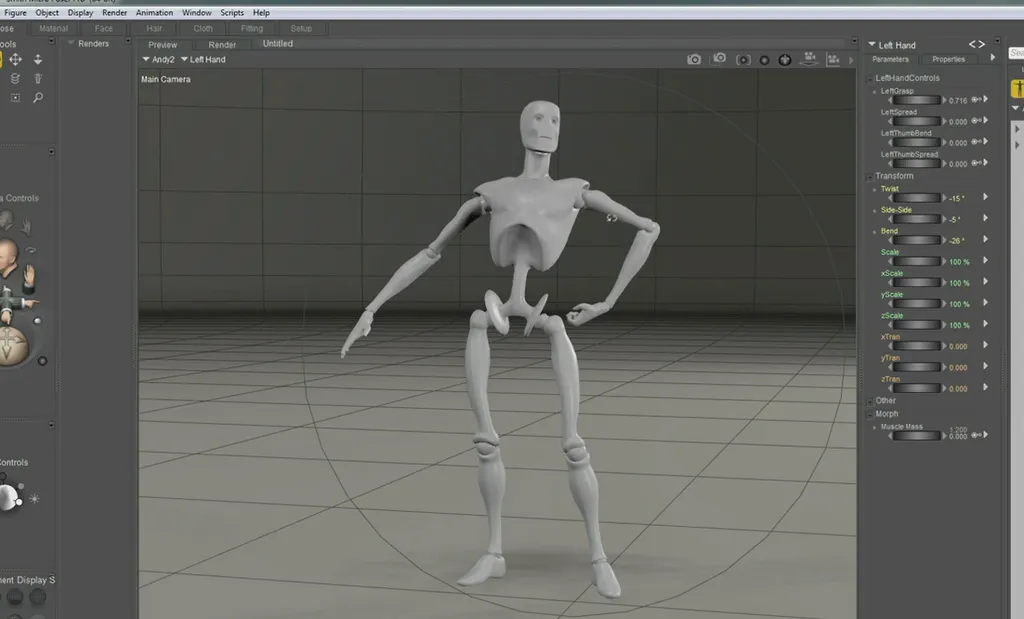Click the LeftGrasp dial slider
Screen dimensions: 1024x619
tap(917, 101)
